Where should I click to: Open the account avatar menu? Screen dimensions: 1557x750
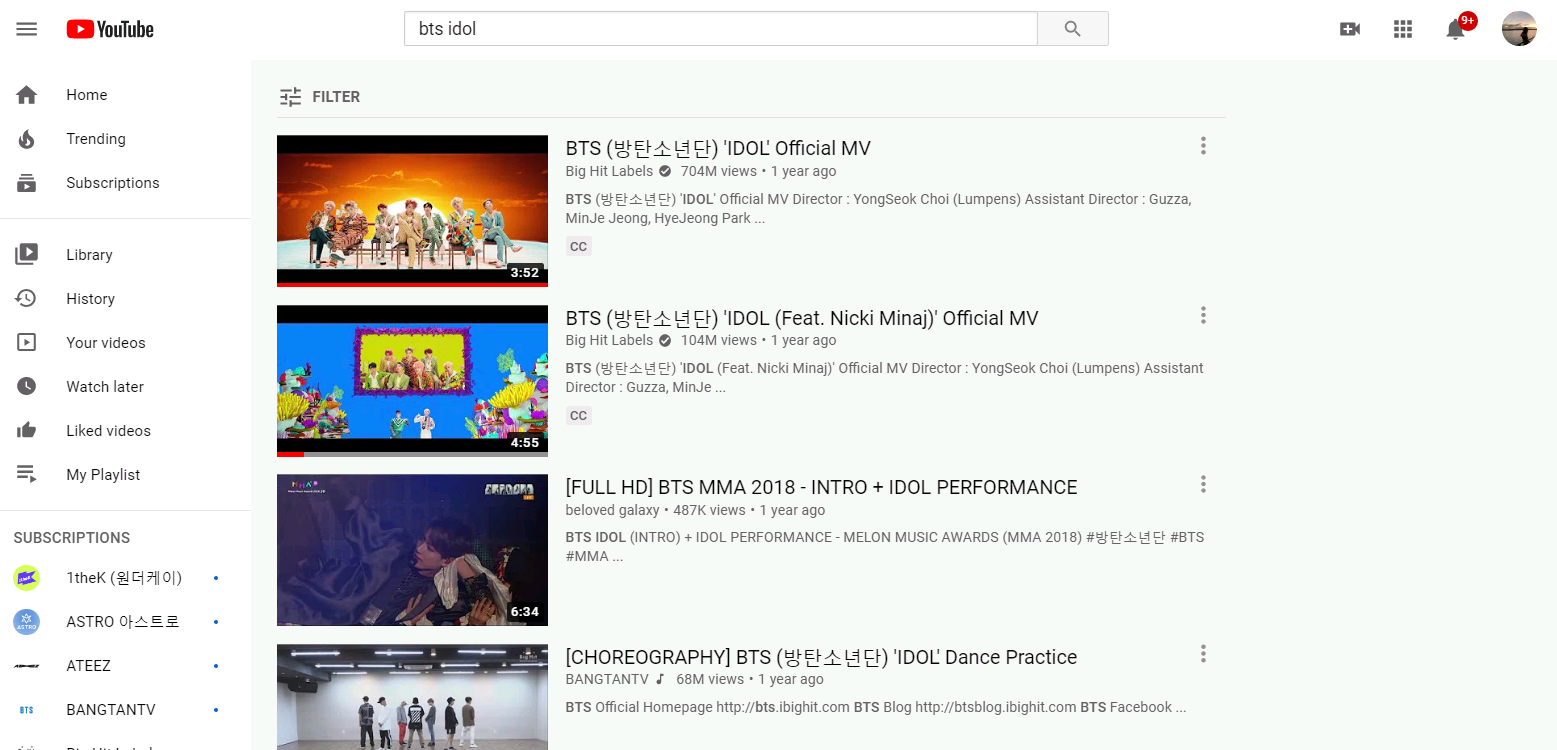point(1519,29)
